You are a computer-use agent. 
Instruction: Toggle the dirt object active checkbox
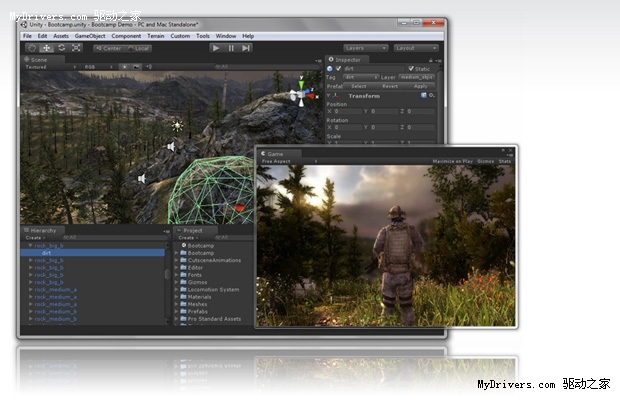pyautogui.click(x=338, y=68)
